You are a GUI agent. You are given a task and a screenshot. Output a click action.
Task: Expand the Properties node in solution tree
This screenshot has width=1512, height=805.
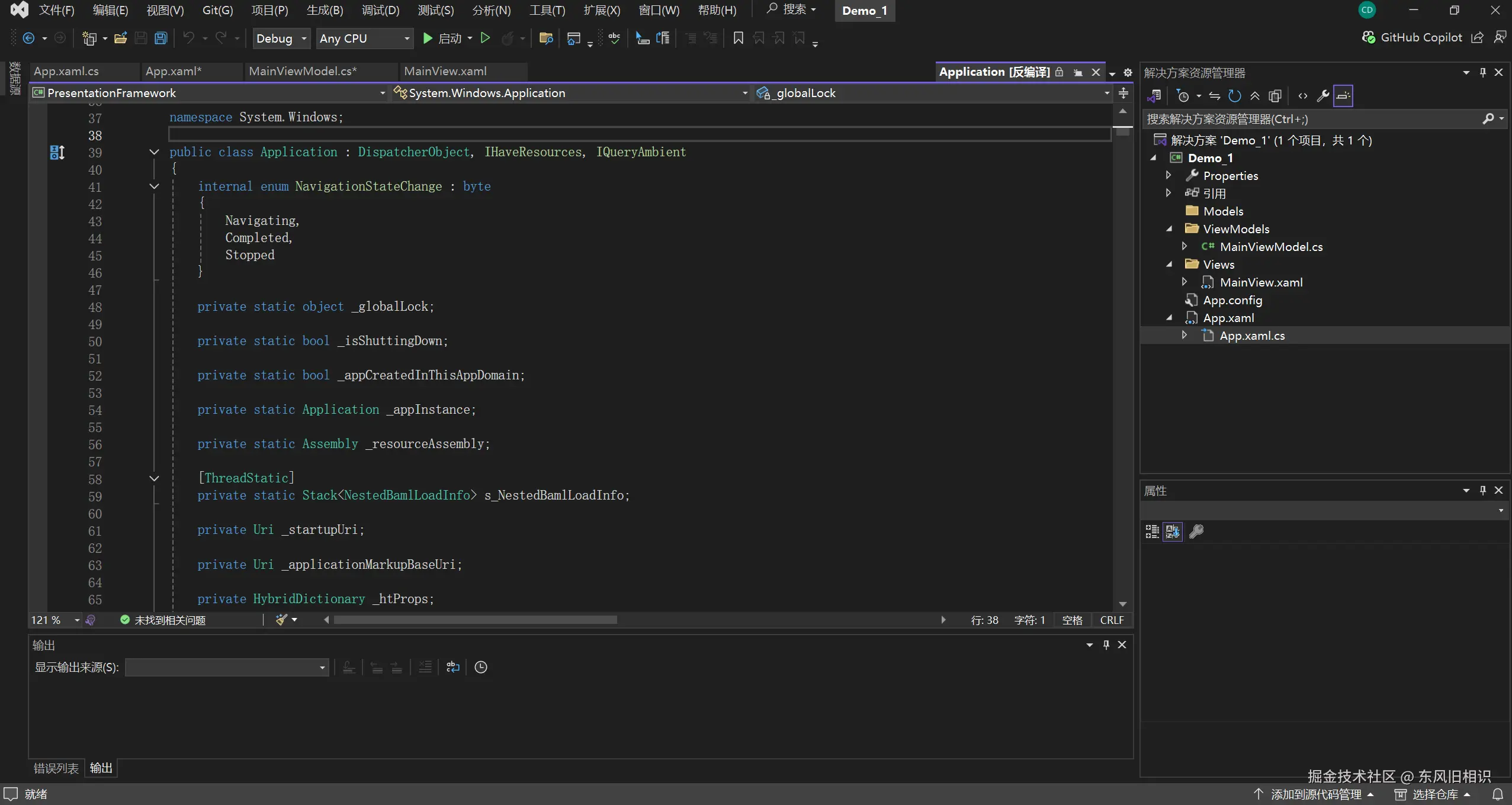coord(1168,175)
